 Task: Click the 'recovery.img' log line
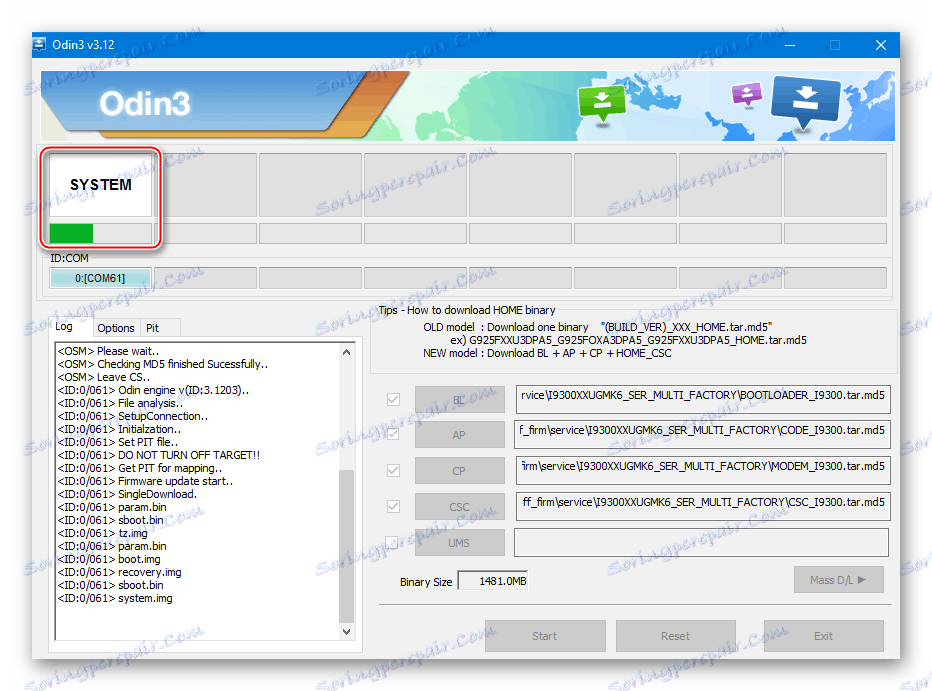tap(119, 572)
